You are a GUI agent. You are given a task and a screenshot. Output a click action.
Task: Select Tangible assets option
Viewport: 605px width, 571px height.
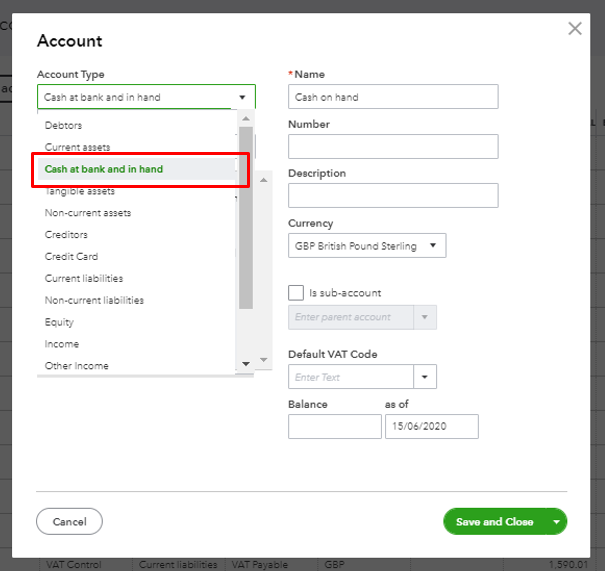(x=80, y=191)
